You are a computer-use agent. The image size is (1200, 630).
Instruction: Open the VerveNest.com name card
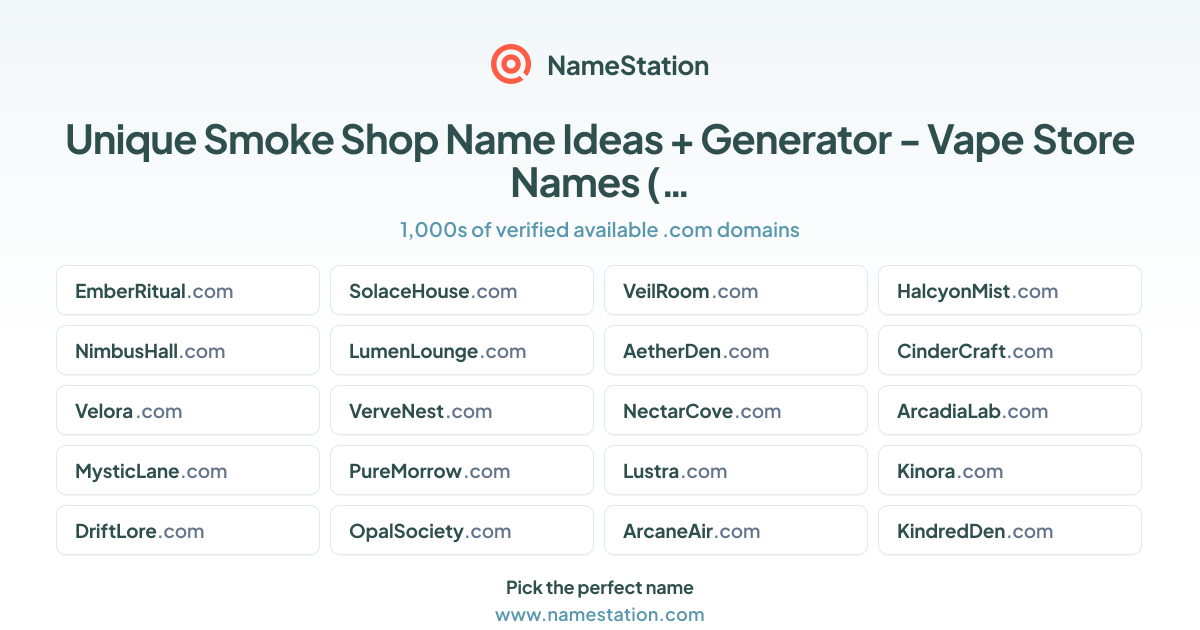click(462, 411)
